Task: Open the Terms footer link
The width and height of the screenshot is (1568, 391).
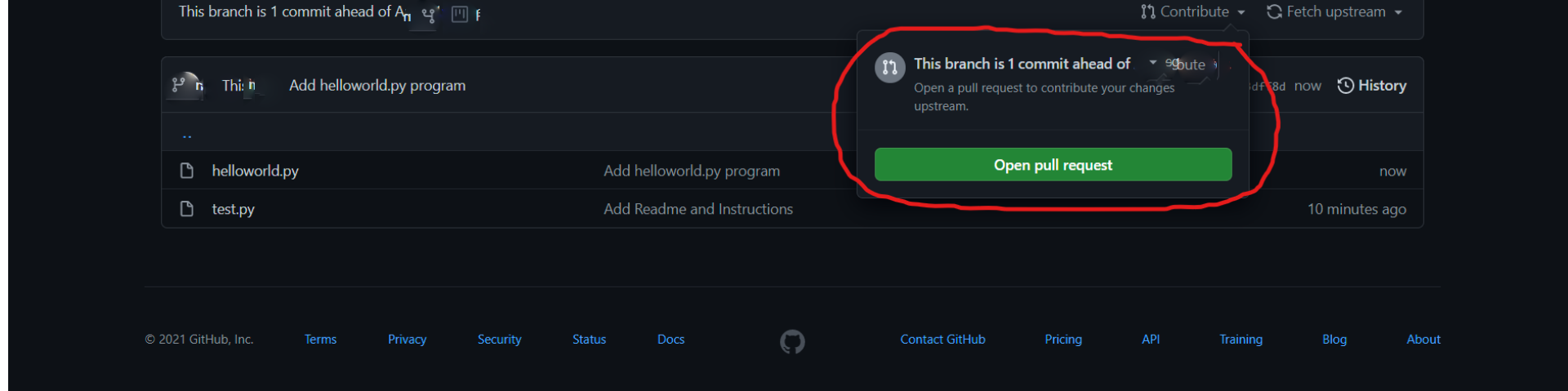Action: coord(320,340)
